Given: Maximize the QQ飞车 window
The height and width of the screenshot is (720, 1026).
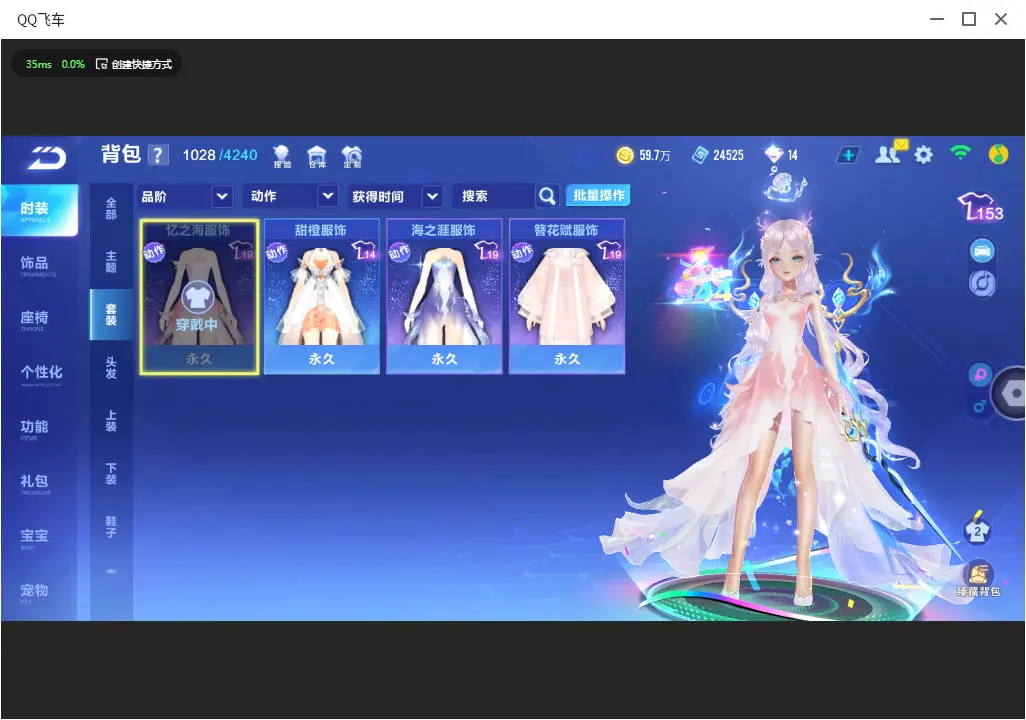Looking at the screenshot, I should point(969,19).
